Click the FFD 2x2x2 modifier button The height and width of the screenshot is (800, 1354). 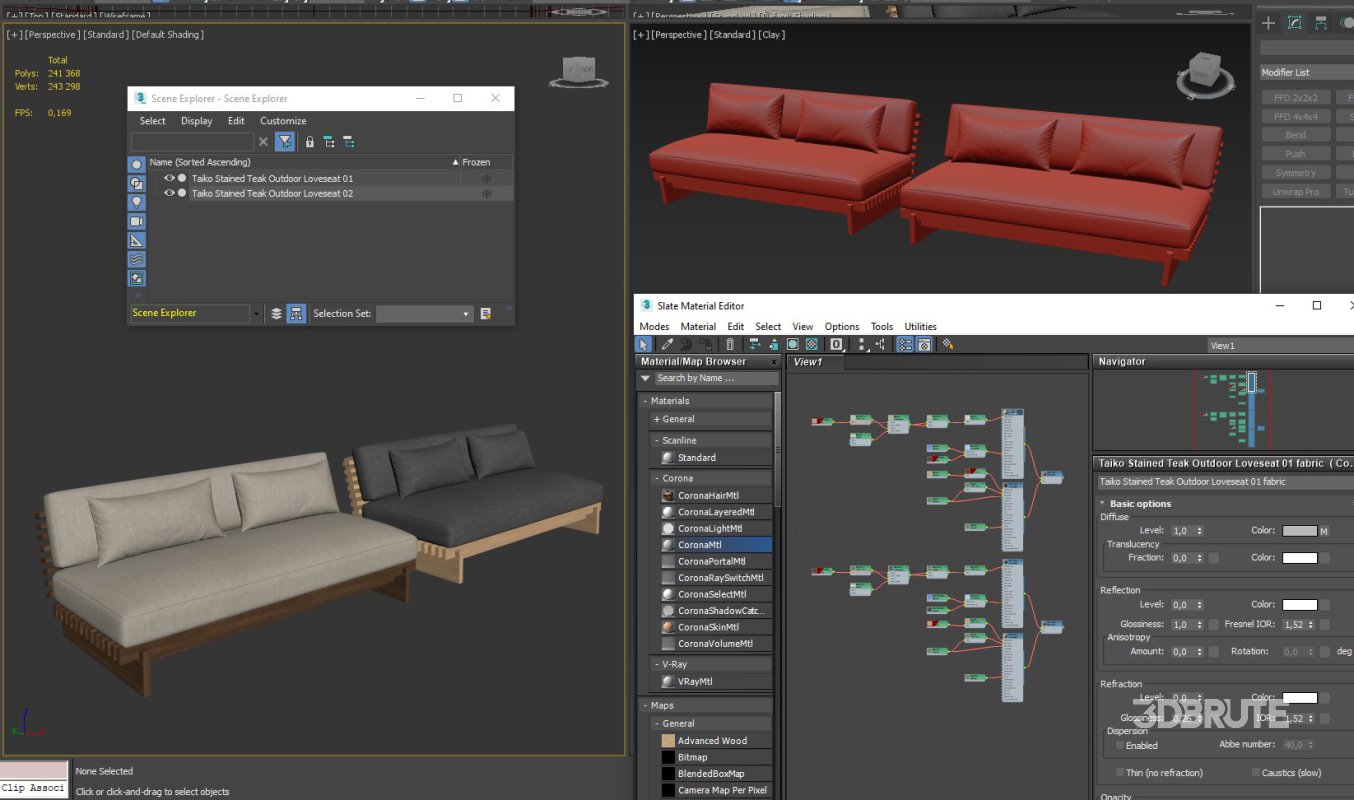(1295, 98)
